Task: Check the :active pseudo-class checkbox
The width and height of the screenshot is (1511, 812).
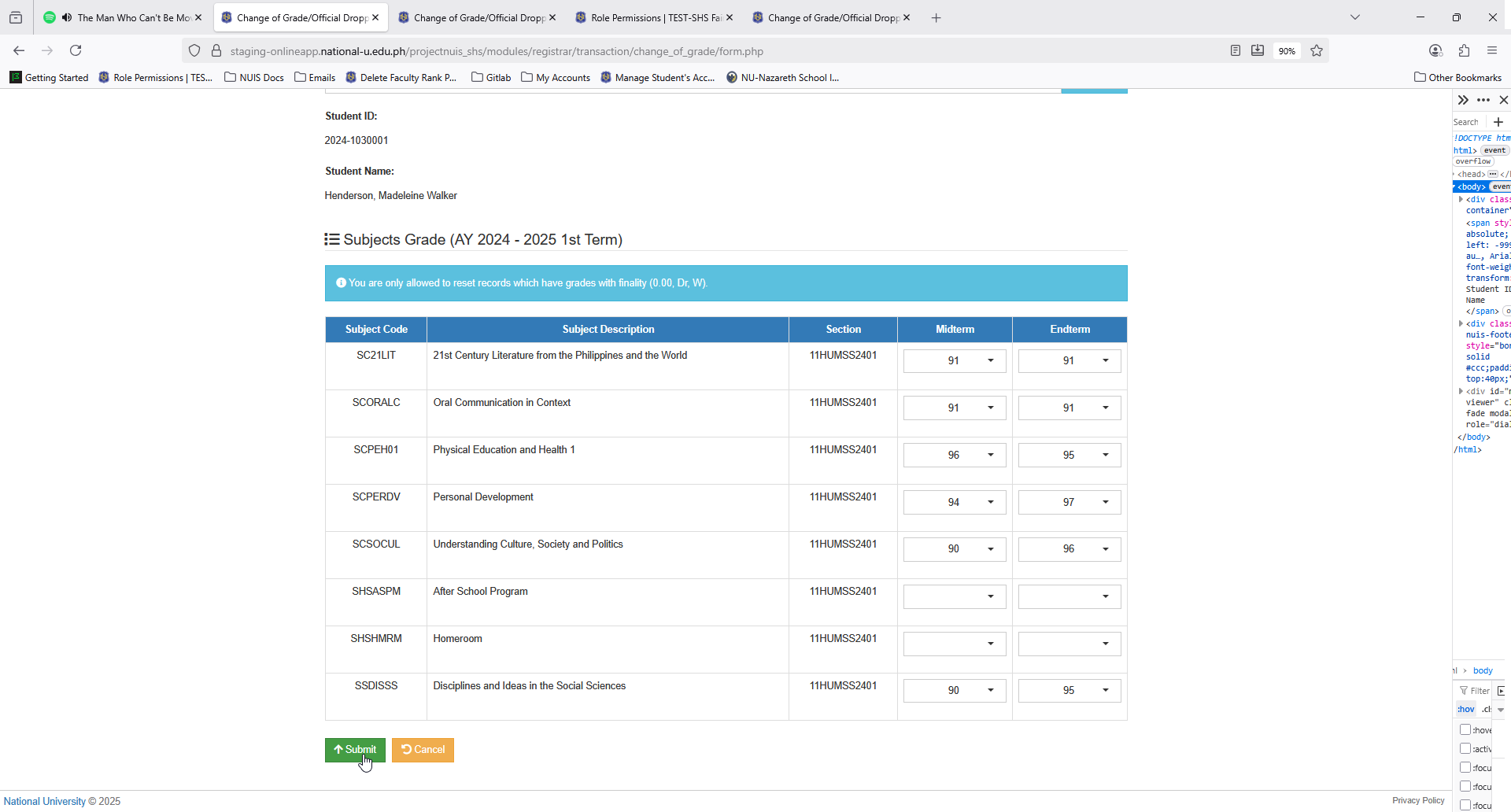Action: [1465, 748]
